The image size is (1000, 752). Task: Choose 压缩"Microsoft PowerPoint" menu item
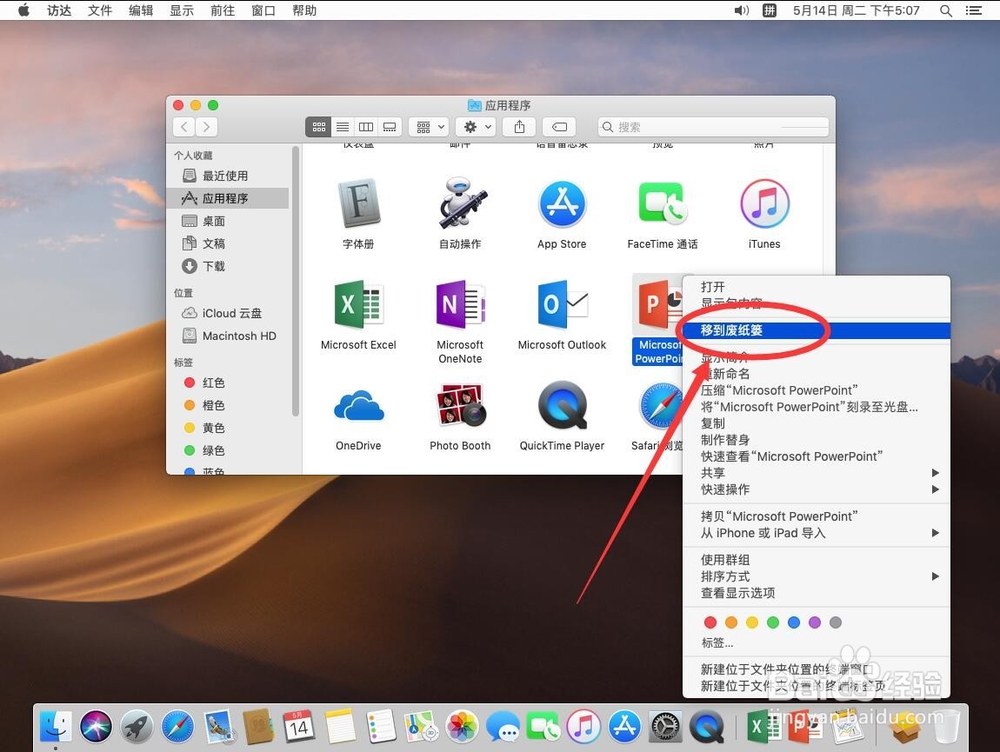(816, 390)
